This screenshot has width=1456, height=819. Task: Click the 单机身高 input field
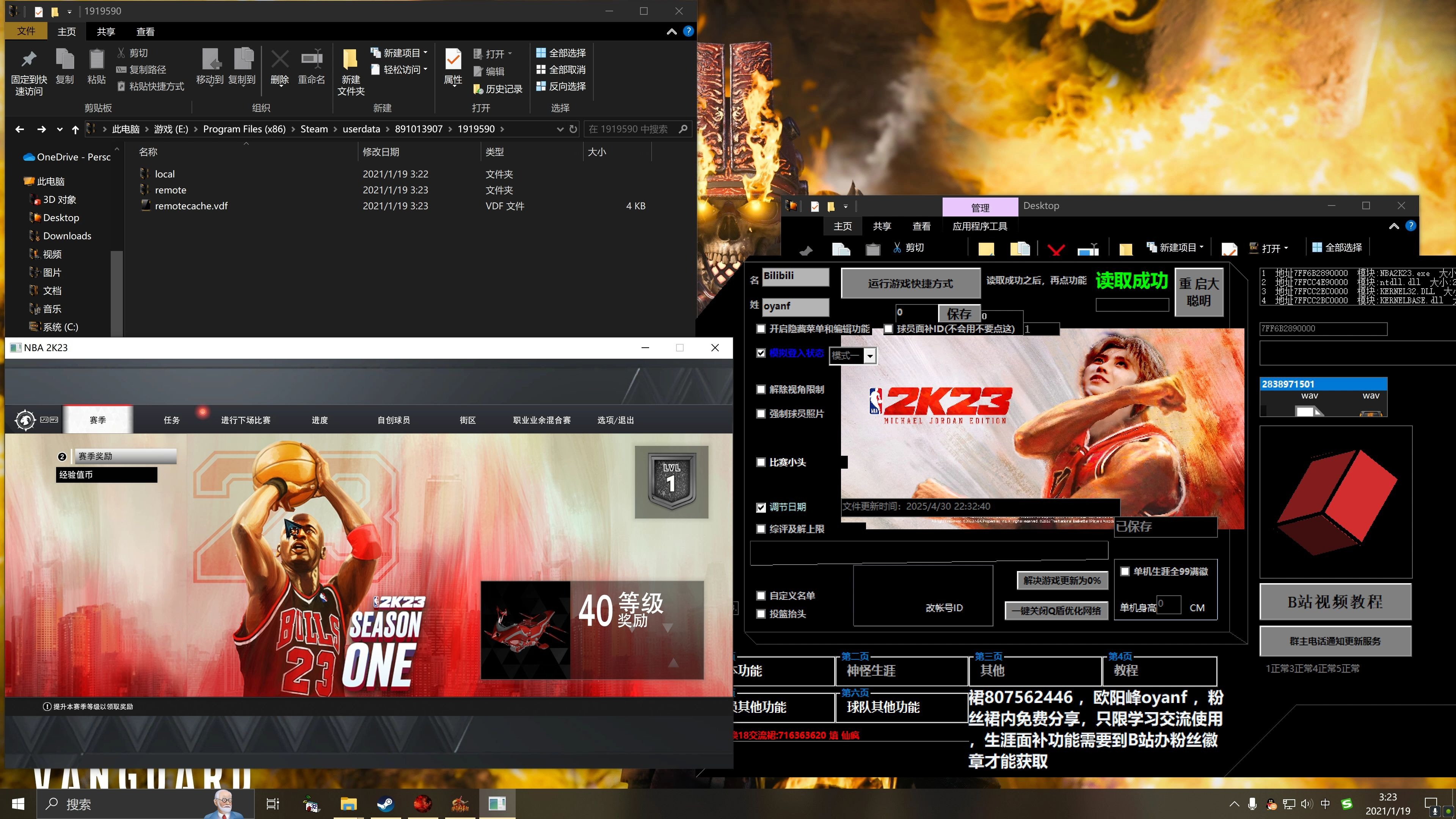pyautogui.click(x=1168, y=604)
